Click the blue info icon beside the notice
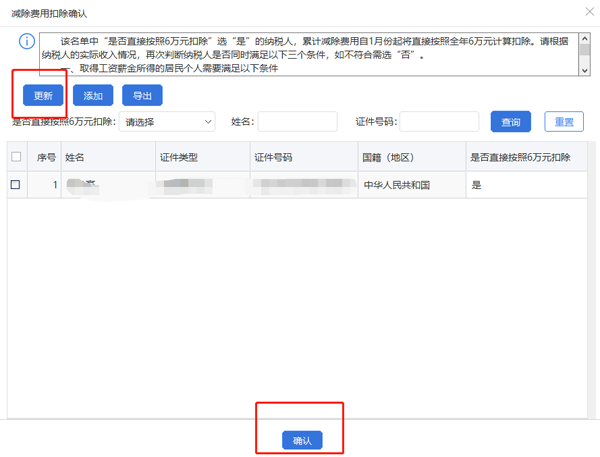Image resolution: width=600 pixels, height=457 pixels. (26, 42)
